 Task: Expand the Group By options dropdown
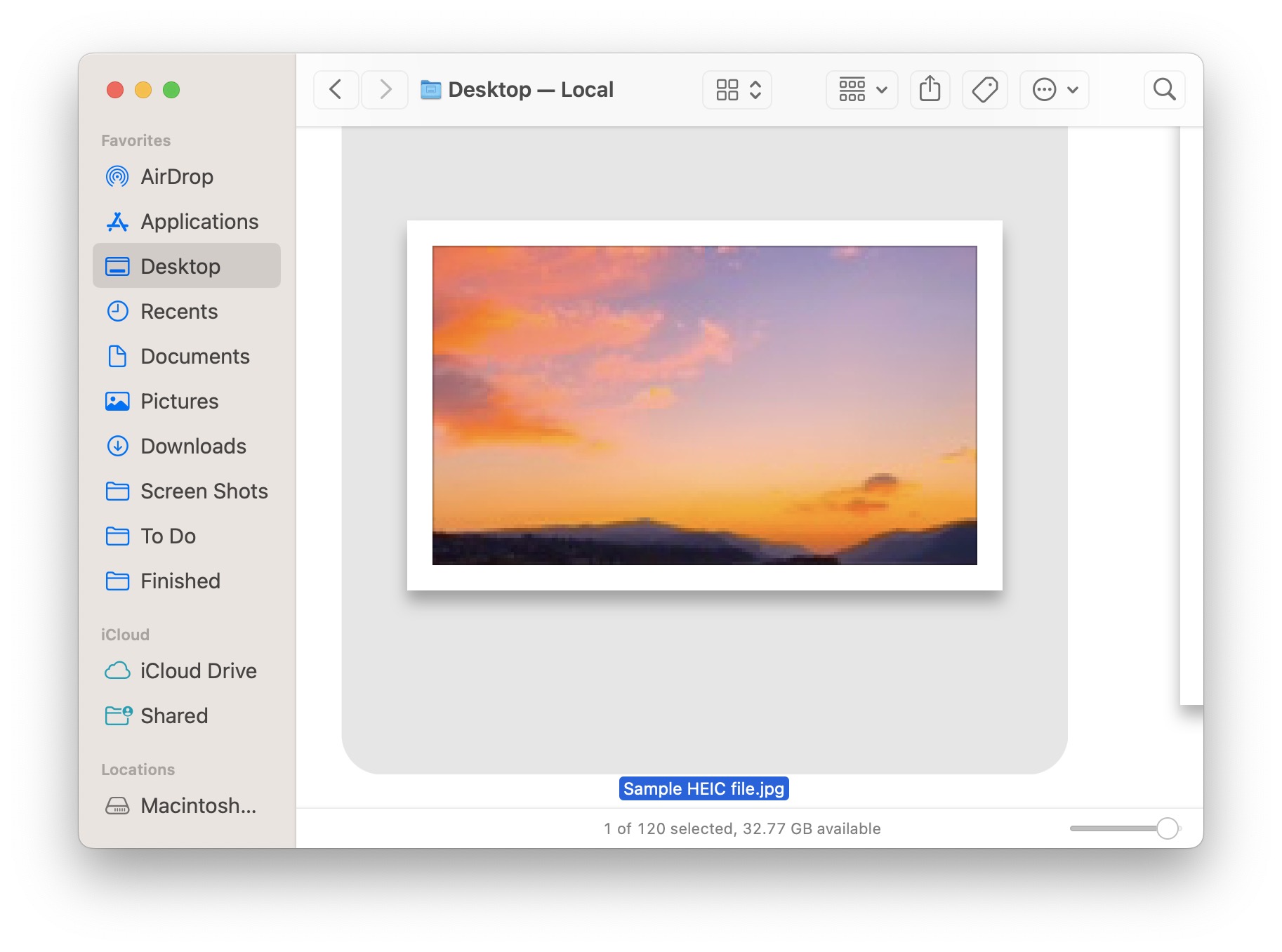862,90
